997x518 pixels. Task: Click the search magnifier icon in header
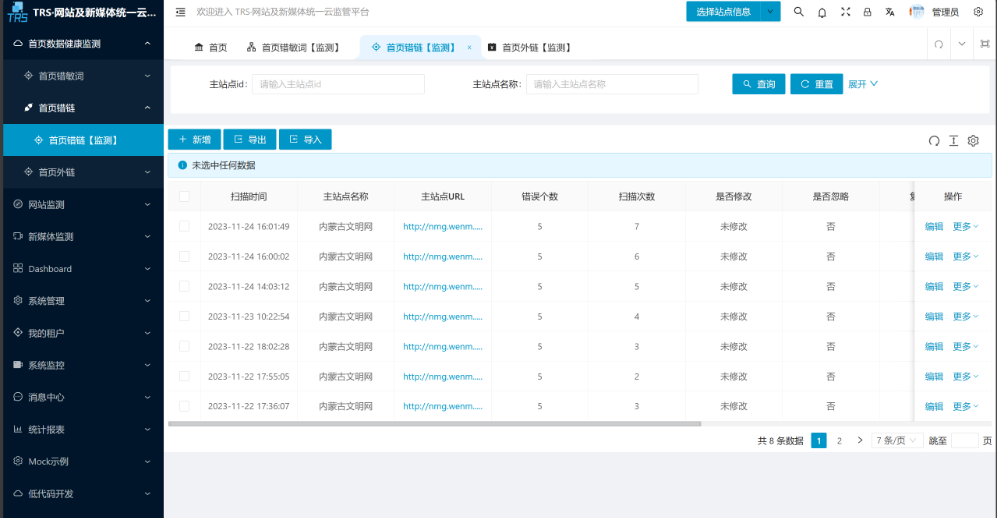pos(798,12)
